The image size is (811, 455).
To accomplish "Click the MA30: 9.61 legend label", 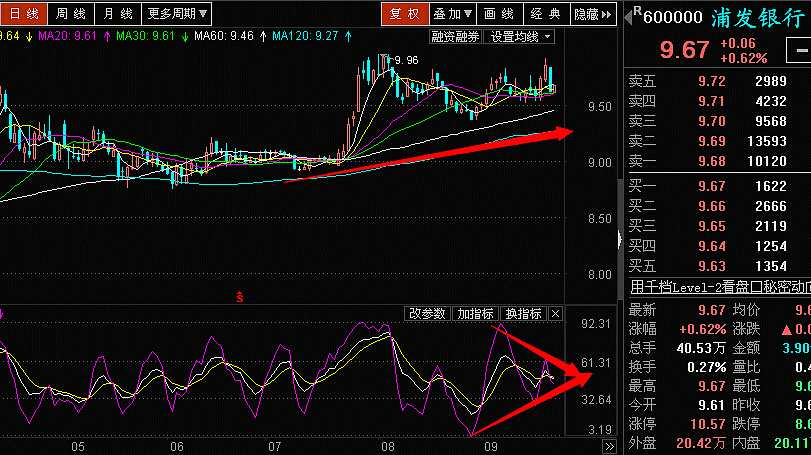I will point(145,36).
